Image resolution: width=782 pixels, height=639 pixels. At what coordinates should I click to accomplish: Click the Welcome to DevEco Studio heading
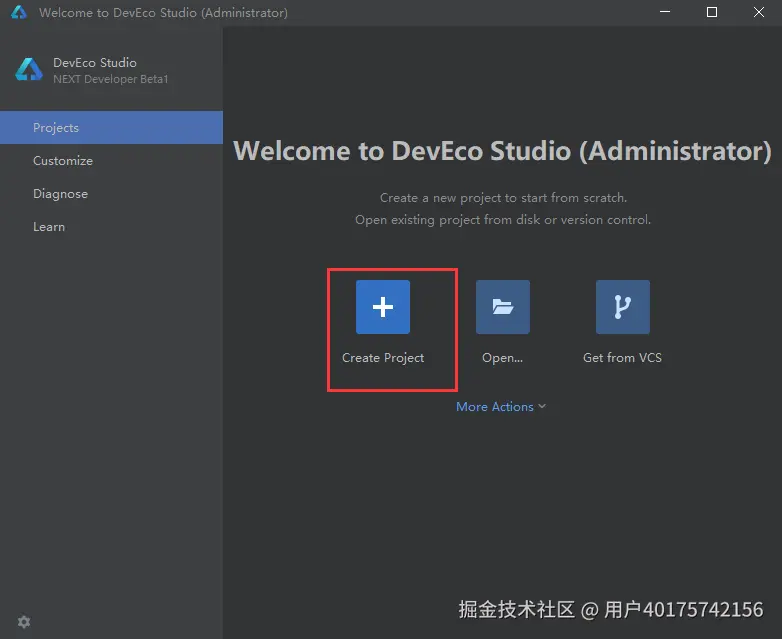[502, 151]
